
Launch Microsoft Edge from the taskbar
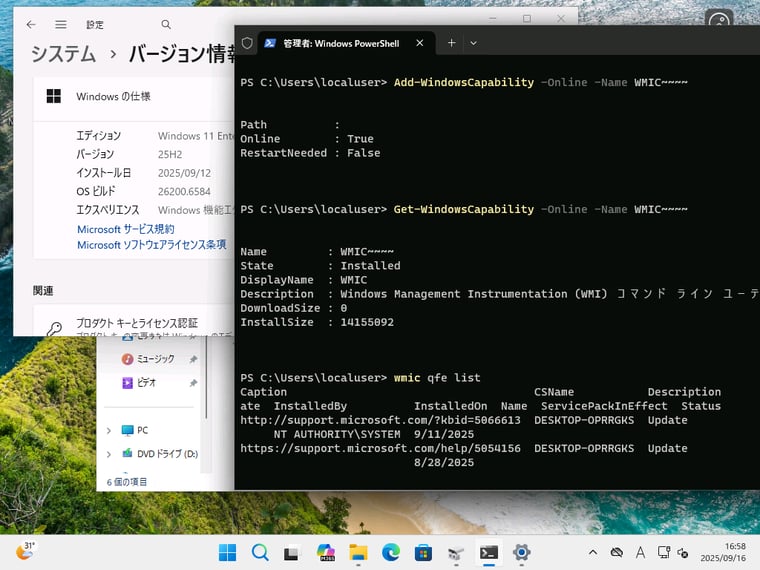coord(391,553)
